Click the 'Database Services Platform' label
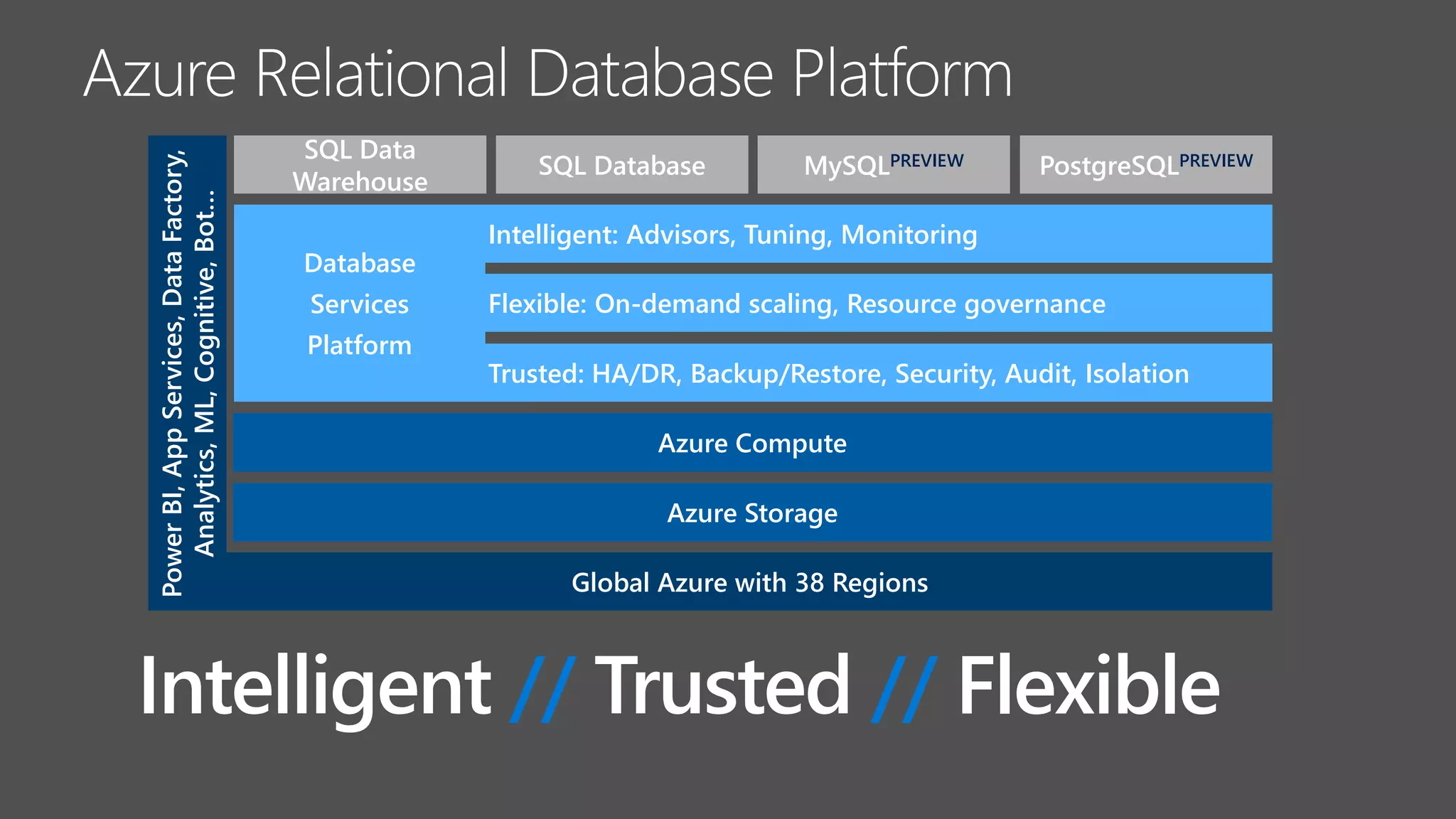This screenshot has width=1456, height=819. 360,304
